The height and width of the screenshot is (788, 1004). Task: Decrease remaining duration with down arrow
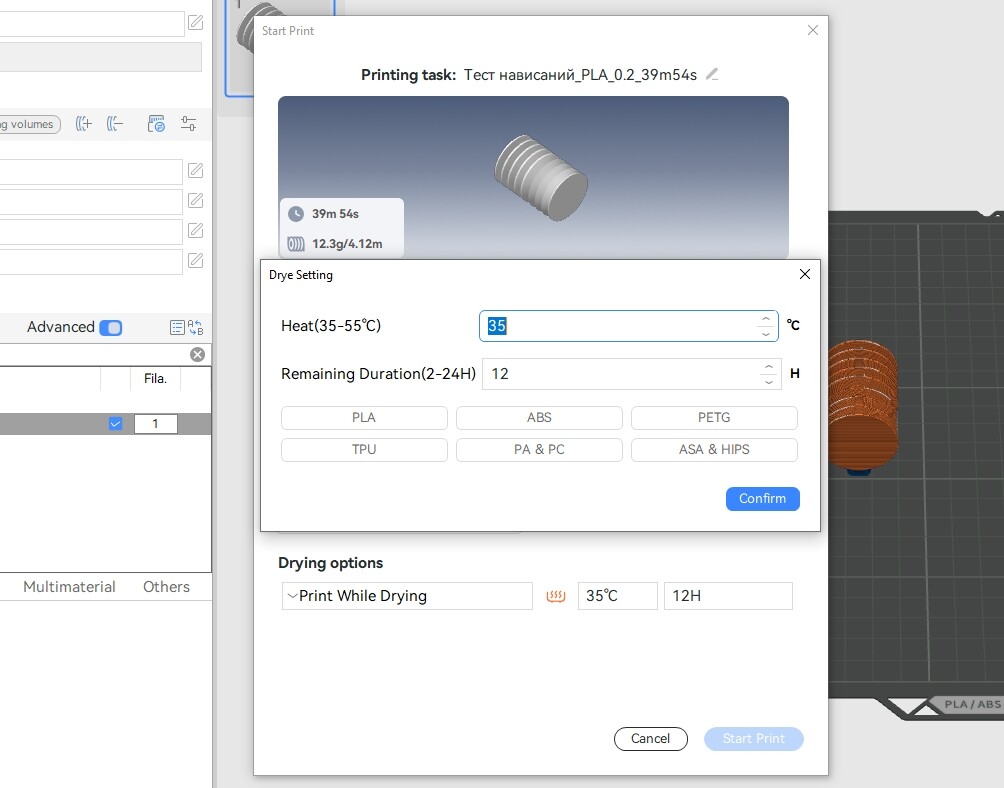768,382
